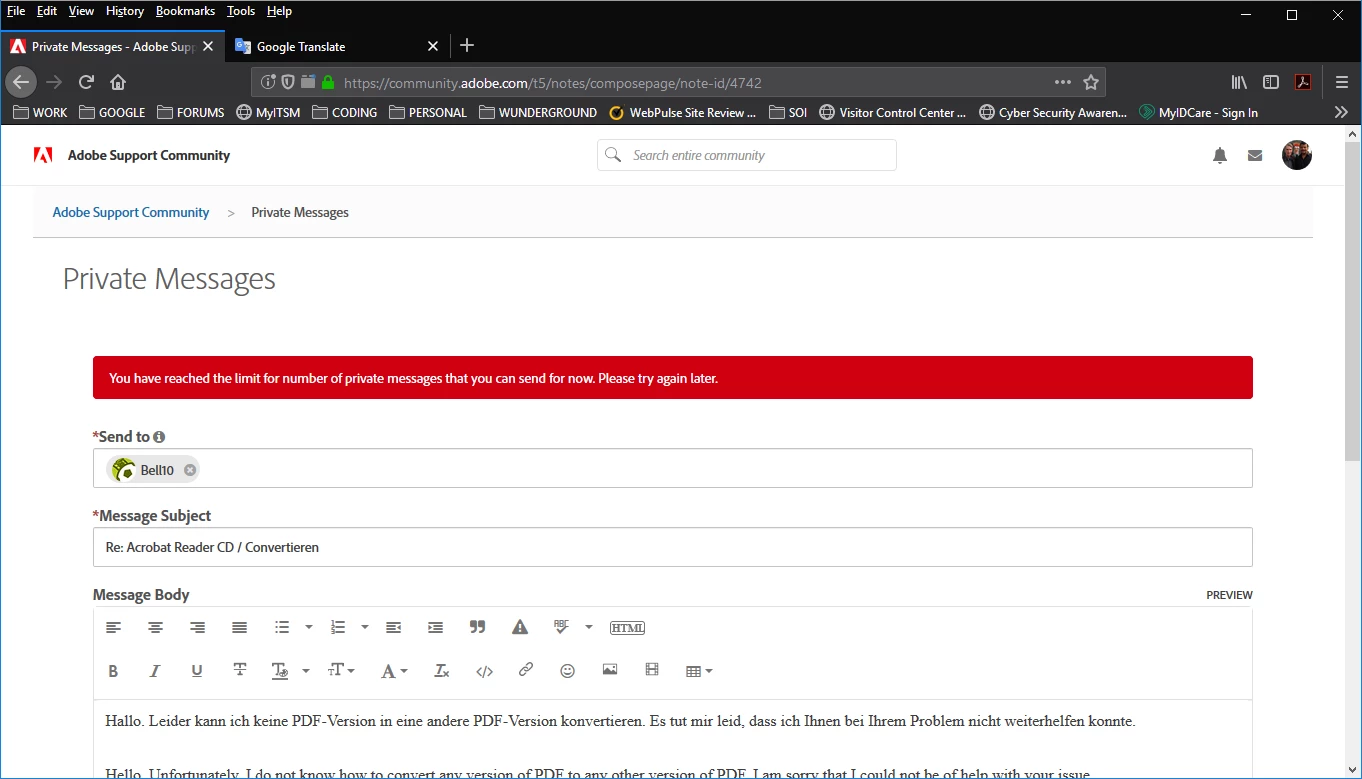Edit the Message Subject field
Viewport: 1362px width, 779px height.
(672, 547)
